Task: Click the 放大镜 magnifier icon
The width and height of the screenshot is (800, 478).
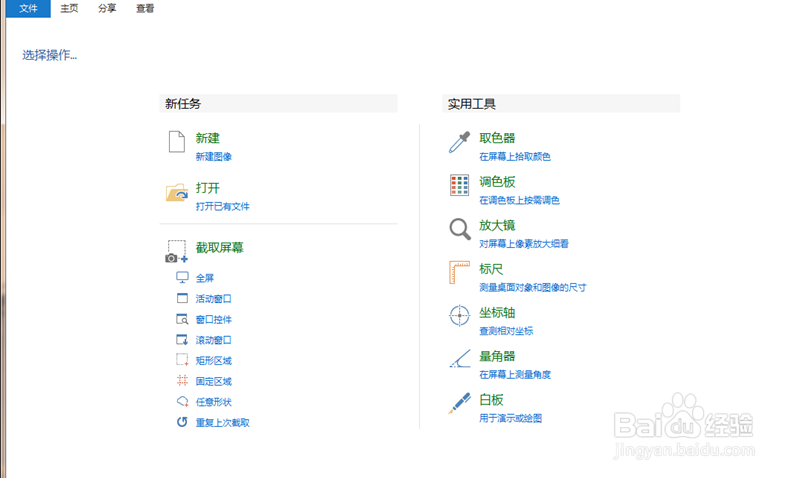Action: coord(460,229)
